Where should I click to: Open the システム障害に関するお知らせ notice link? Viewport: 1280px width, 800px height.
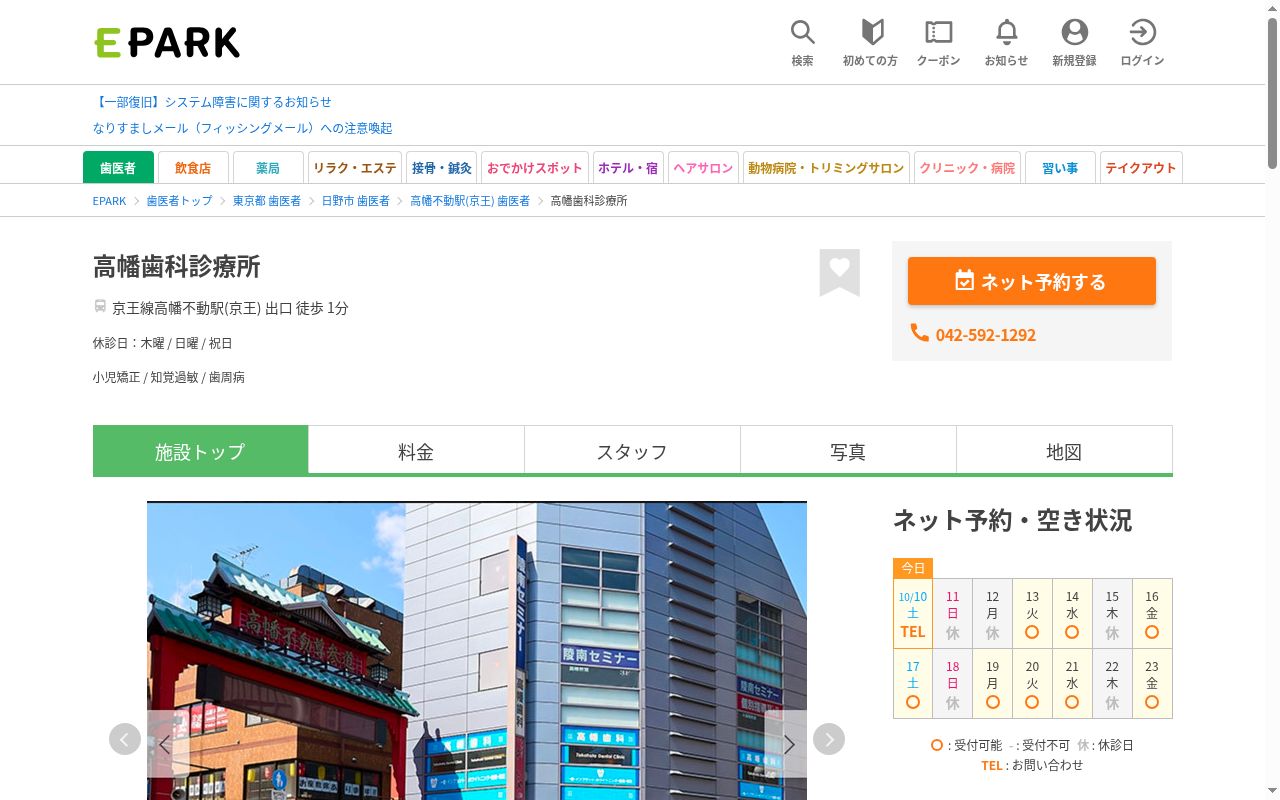tap(212, 102)
